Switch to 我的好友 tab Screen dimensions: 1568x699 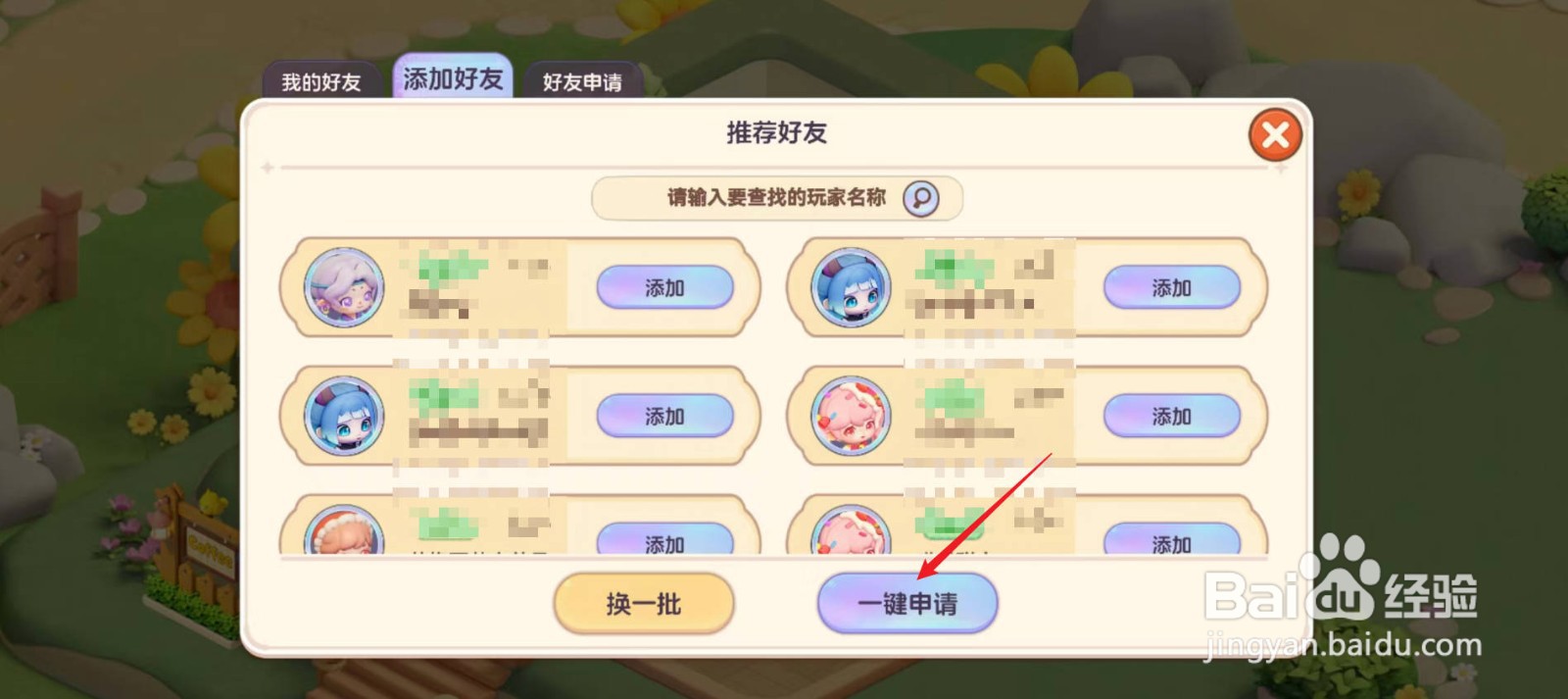pyautogui.click(x=321, y=82)
